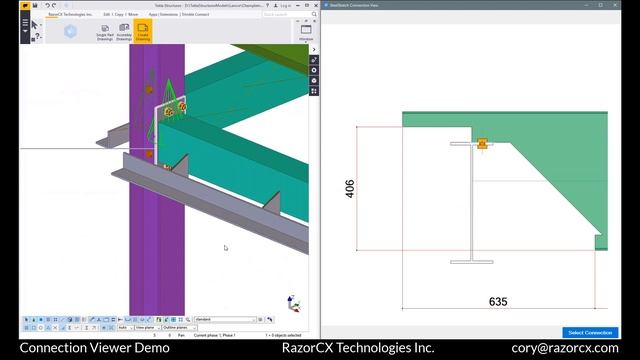Click the blue hexagon RazorCX ribbon icon
Viewport: 640px width, 360px height.
(x=70, y=31)
